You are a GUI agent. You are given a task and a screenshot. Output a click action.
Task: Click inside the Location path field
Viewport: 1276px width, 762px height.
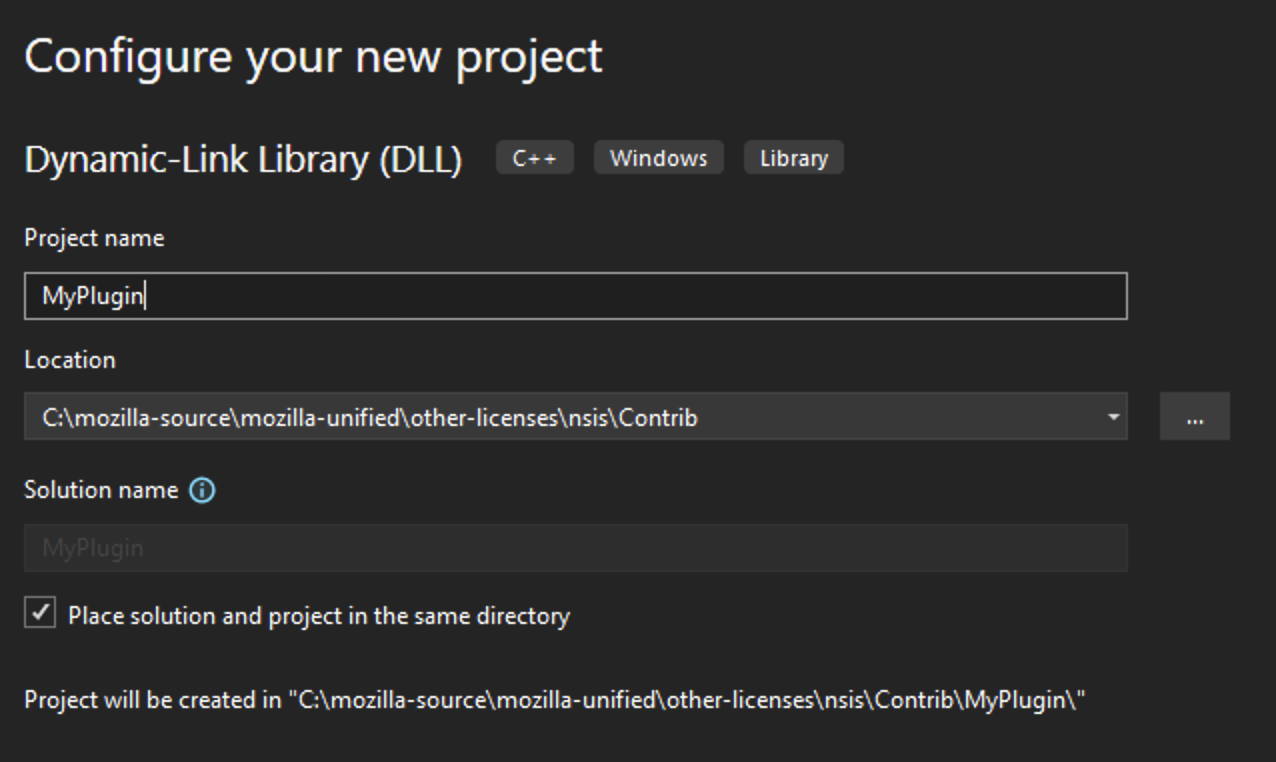pos(500,416)
